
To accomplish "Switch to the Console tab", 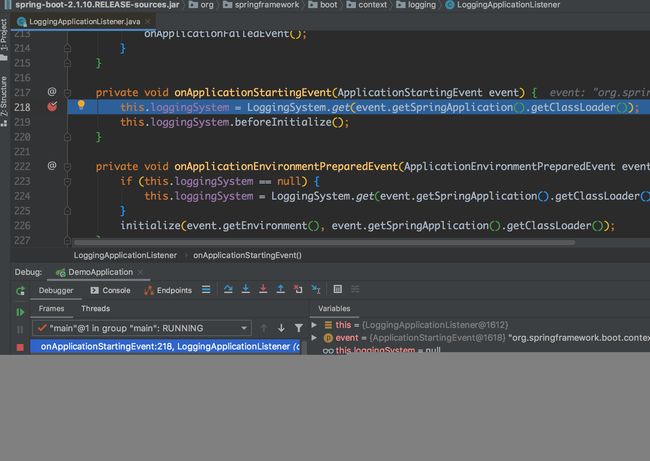I will tap(110, 291).
